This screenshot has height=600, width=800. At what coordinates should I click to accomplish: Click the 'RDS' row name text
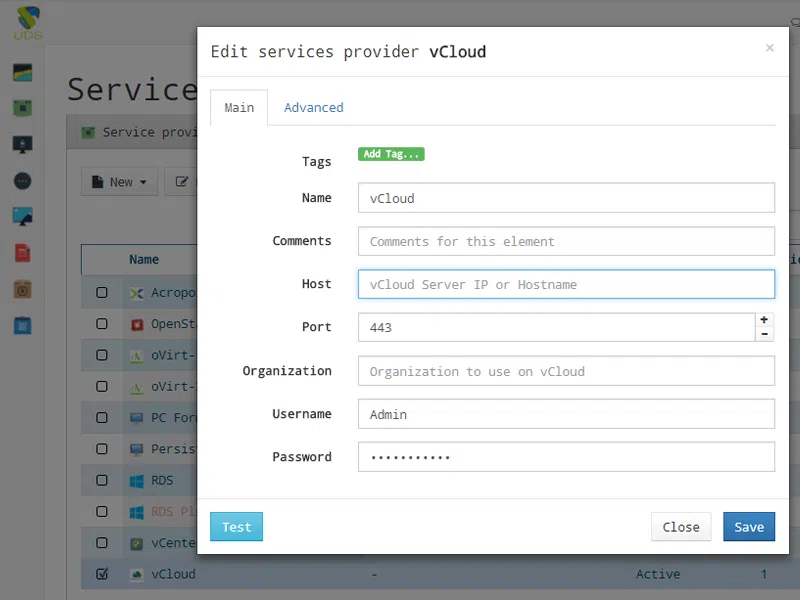(x=162, y=481)
